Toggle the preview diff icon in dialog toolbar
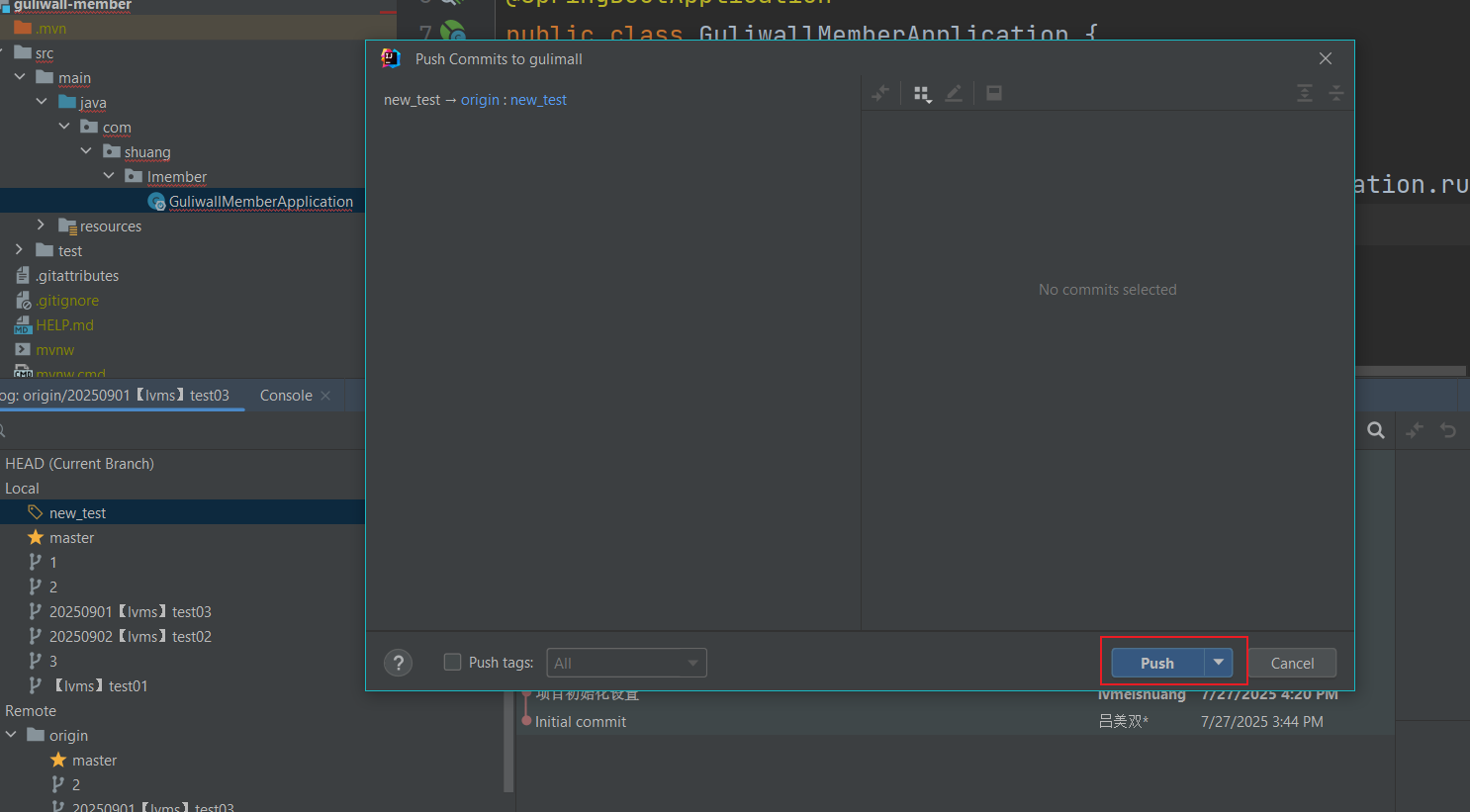The width and height of the screenshot is (1470, 812). (994, 93)
